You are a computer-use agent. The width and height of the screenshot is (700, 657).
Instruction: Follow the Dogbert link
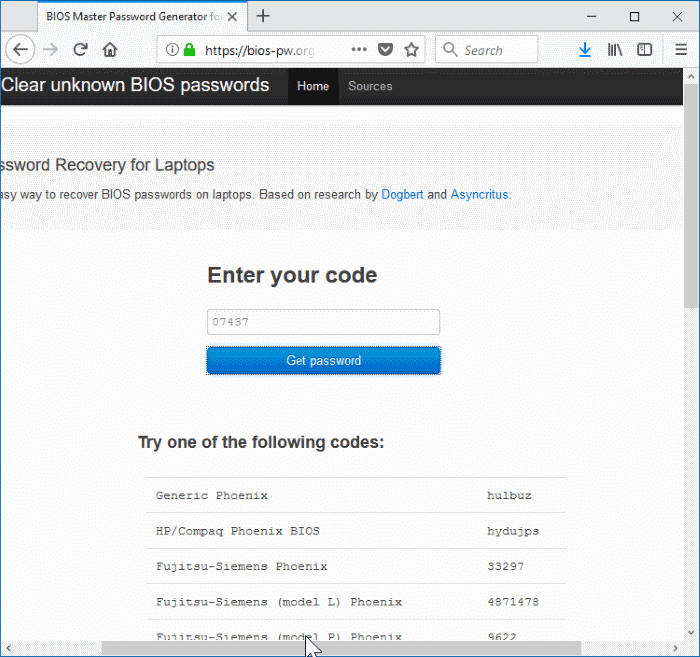tap(402, 195)
